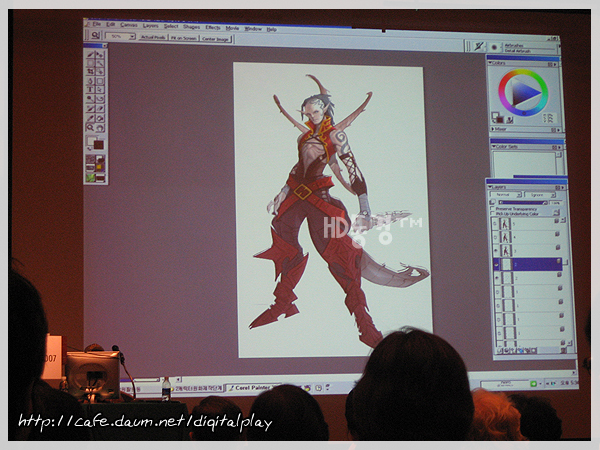Select the Rectangular Selection tool
This screenshot has width=600, height=450.
(x=91, y=63)
